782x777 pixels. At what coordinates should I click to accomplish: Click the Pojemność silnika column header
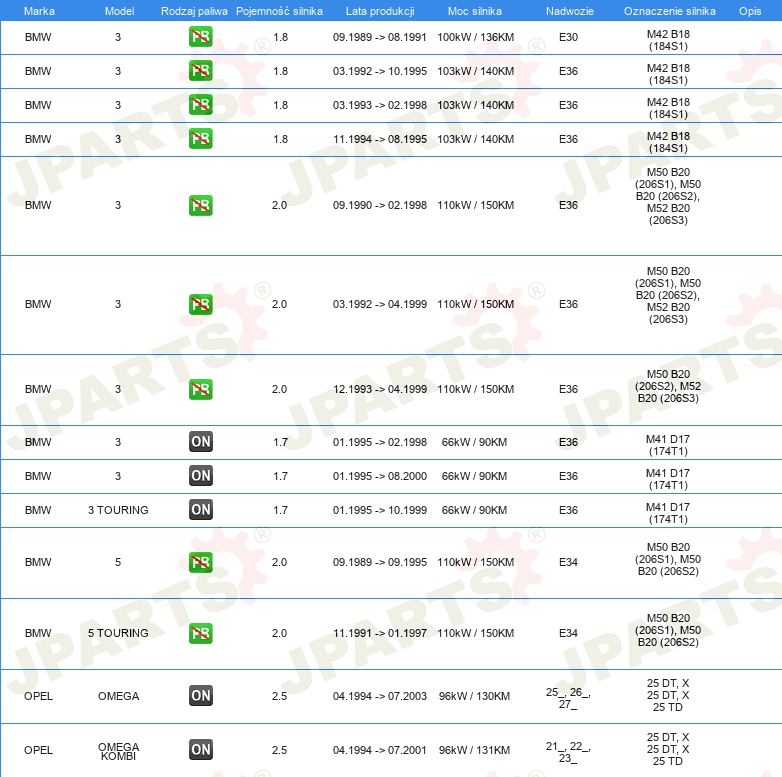tap(279, 11)
